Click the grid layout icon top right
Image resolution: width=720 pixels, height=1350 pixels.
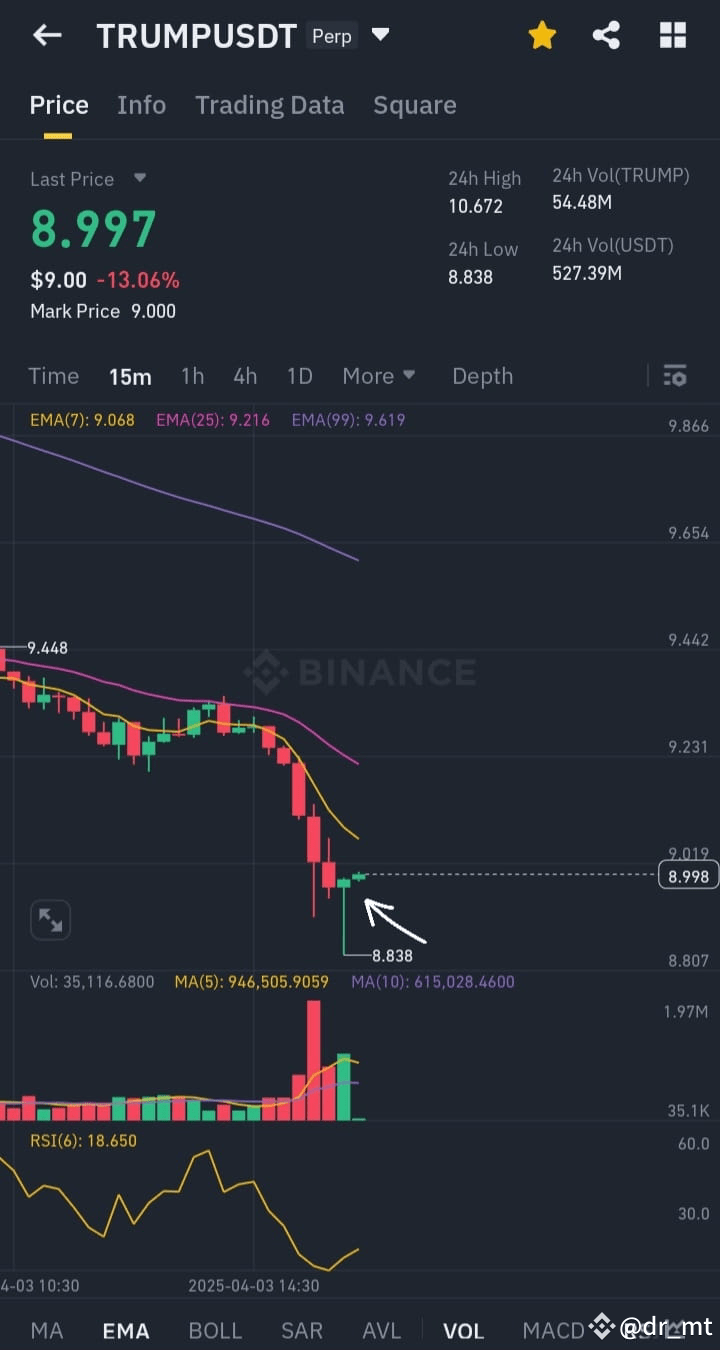(x=672, y=34)
